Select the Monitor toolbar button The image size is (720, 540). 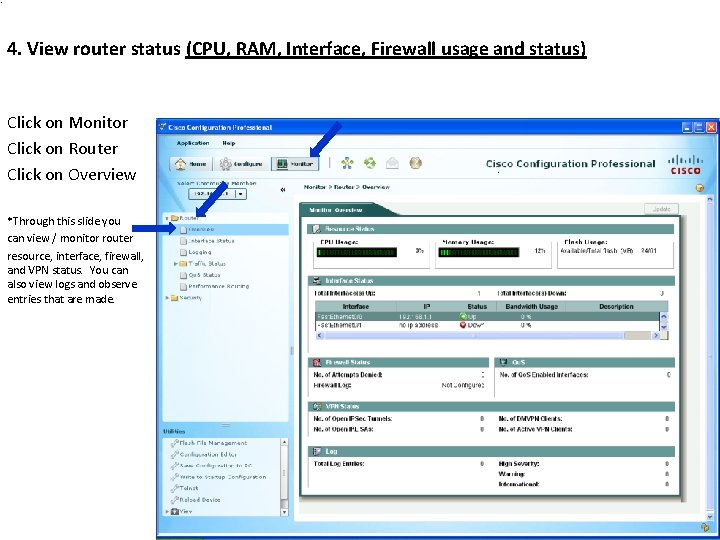point(295,164)
